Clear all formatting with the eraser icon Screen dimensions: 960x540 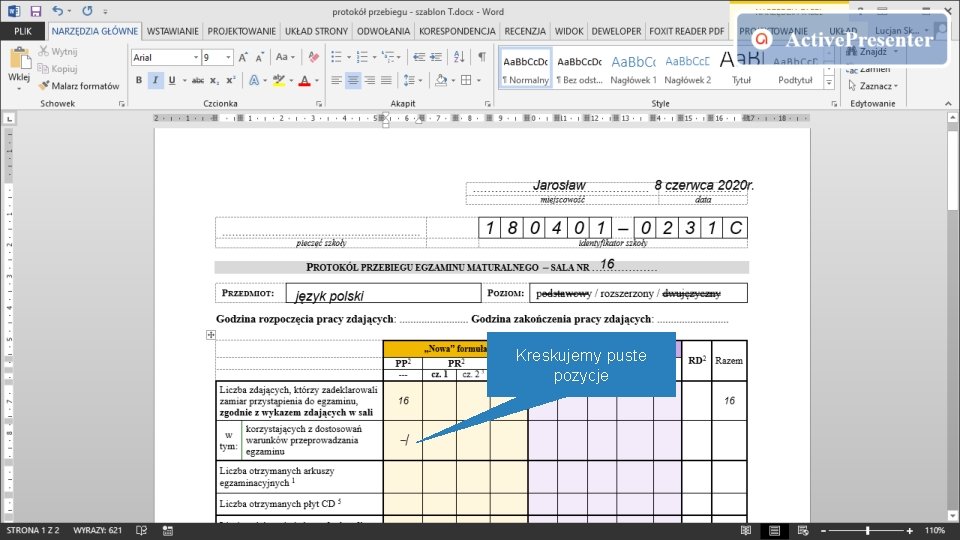[313, 57]
